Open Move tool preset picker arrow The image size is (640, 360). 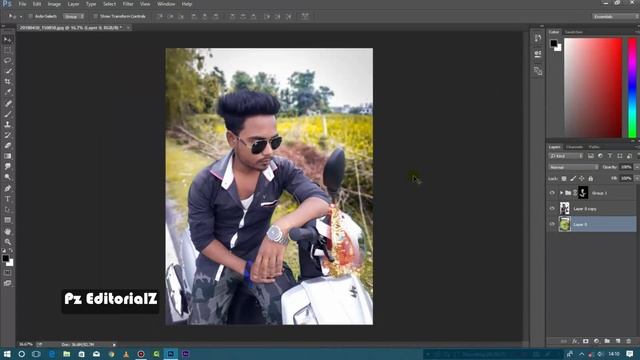point(21,17)
